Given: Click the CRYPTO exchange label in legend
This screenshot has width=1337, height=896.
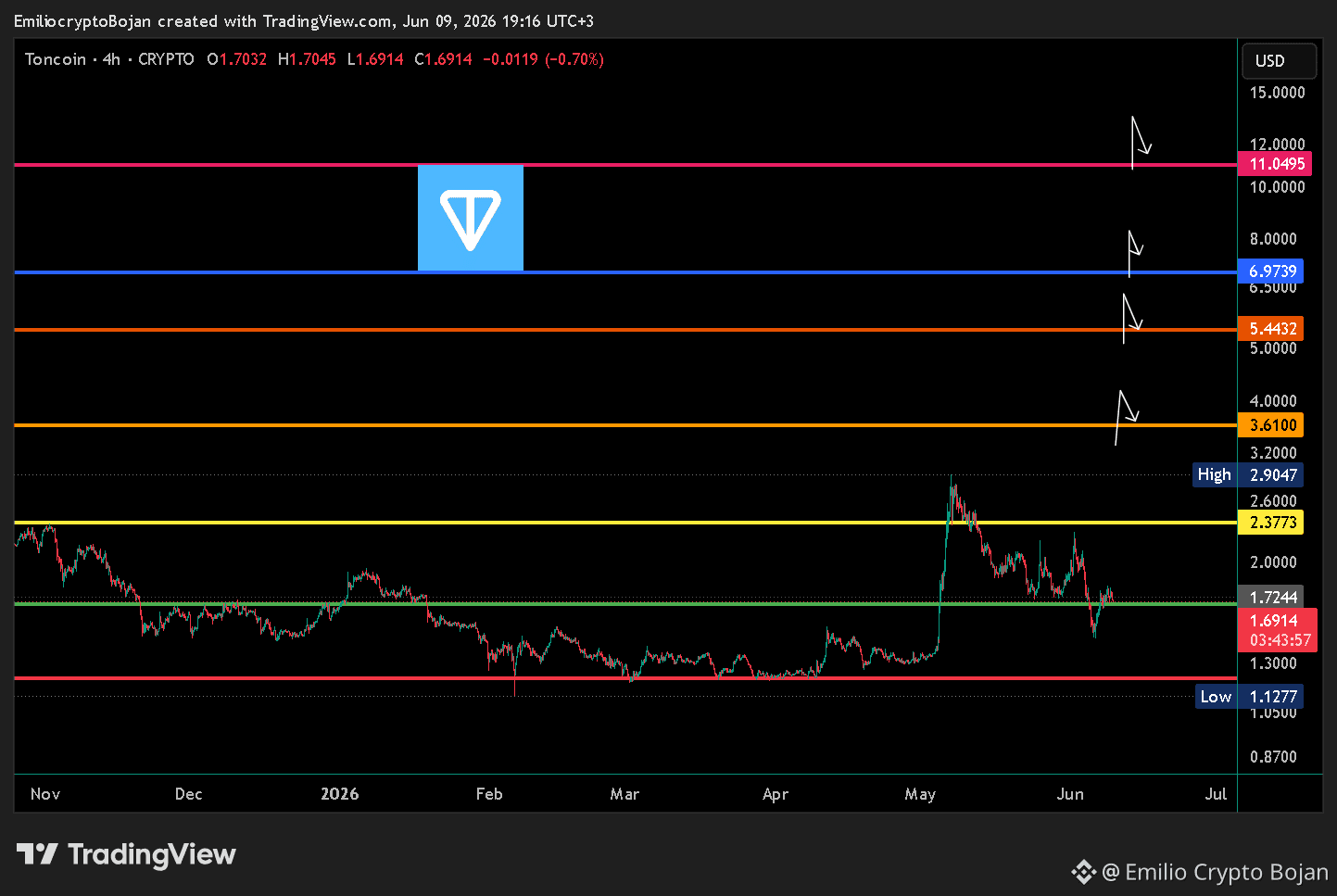Looking at the screenshot, I should click(x=166, y=59).
